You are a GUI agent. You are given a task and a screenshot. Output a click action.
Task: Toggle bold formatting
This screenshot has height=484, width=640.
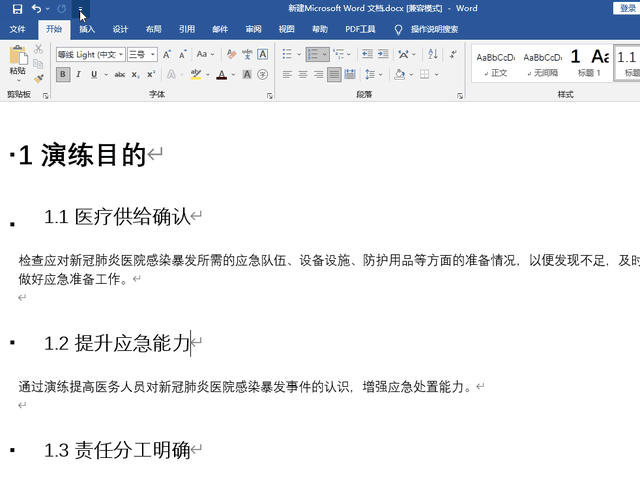pos(63,74)
